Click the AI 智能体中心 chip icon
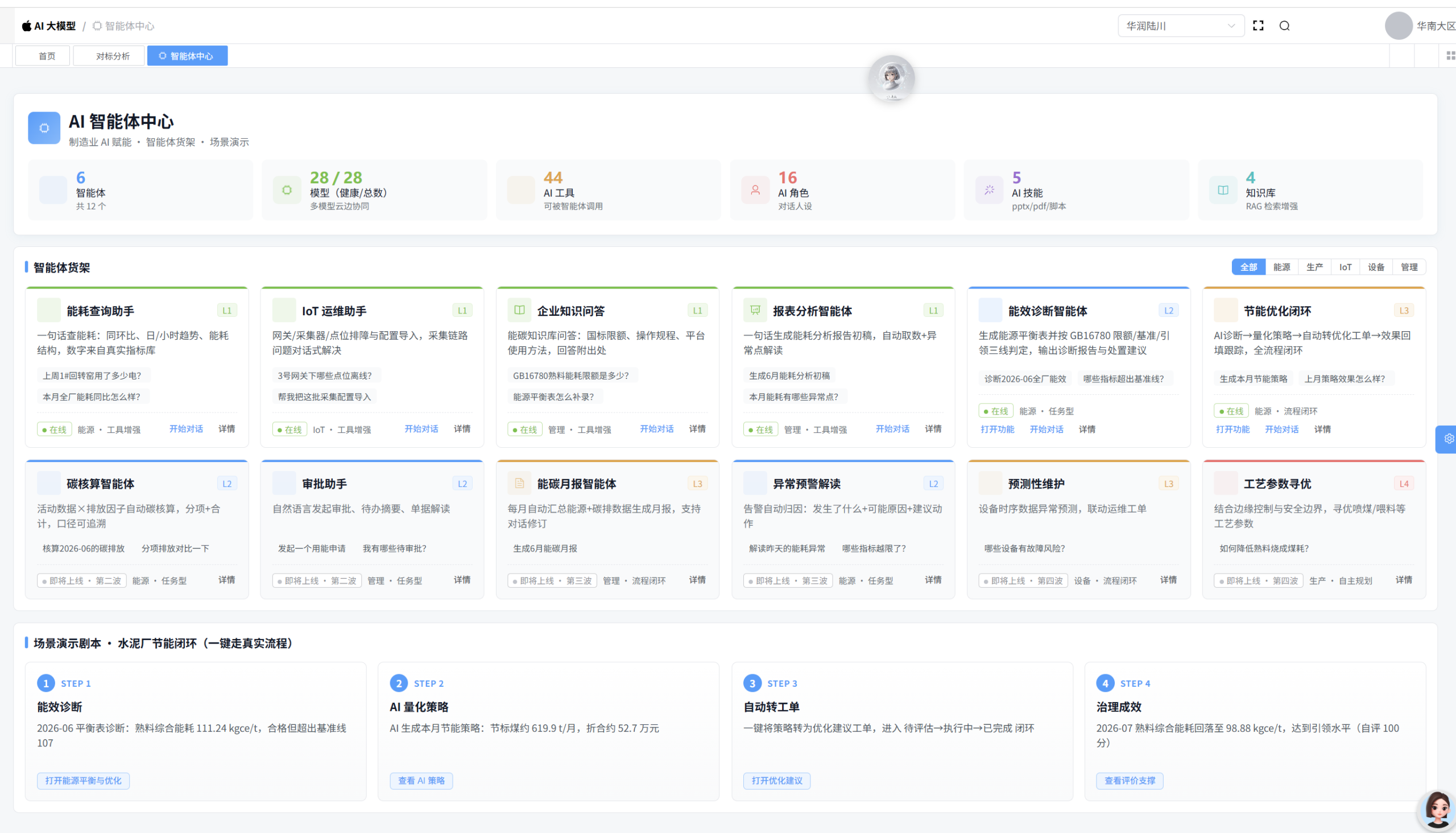The image size is (1456, 833). (x=44, y=127)
